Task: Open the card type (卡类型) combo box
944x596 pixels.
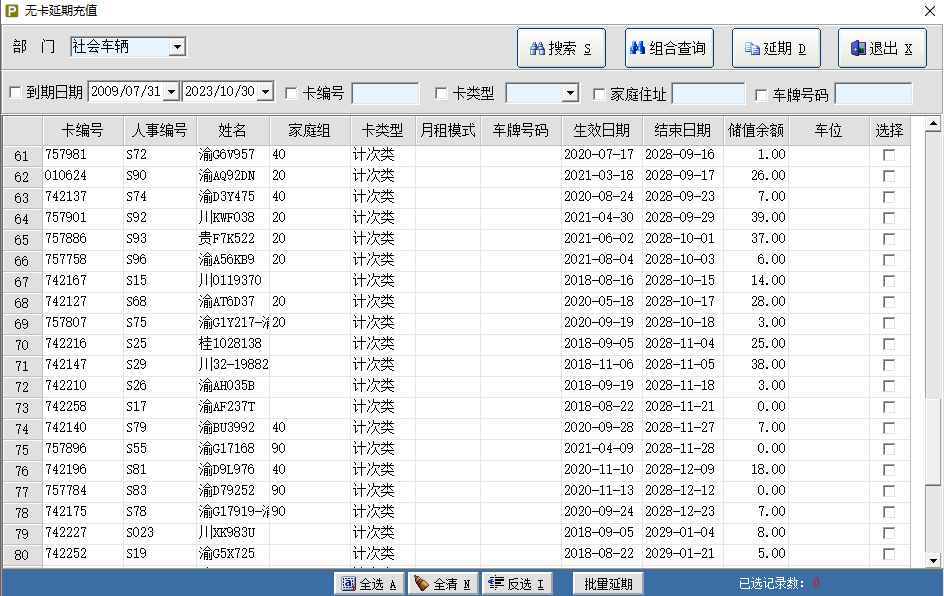Action: pos(570,94)
